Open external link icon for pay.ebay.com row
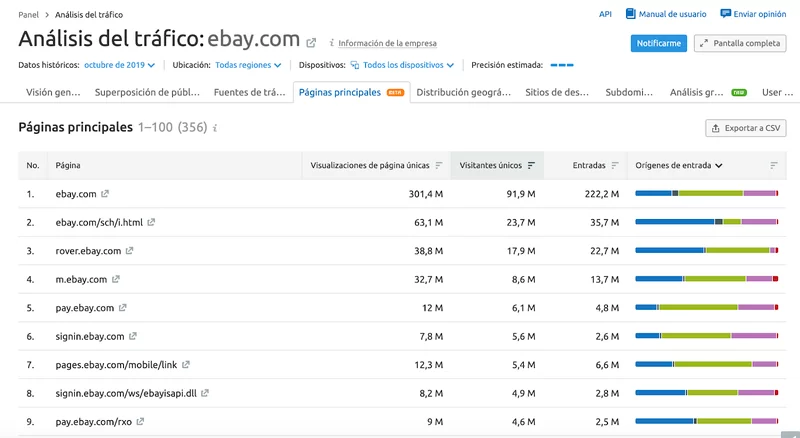 click(x=122, y=308)
